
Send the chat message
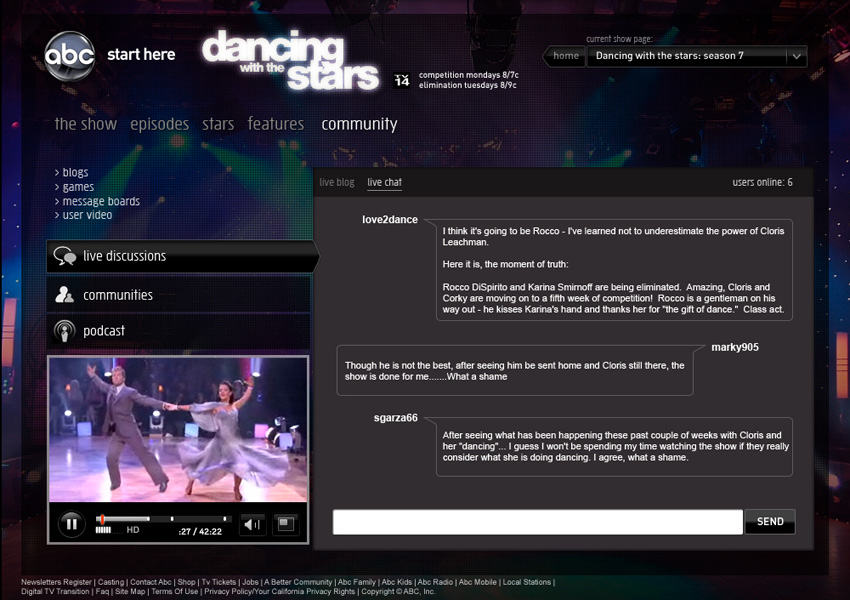pos(770,521)
